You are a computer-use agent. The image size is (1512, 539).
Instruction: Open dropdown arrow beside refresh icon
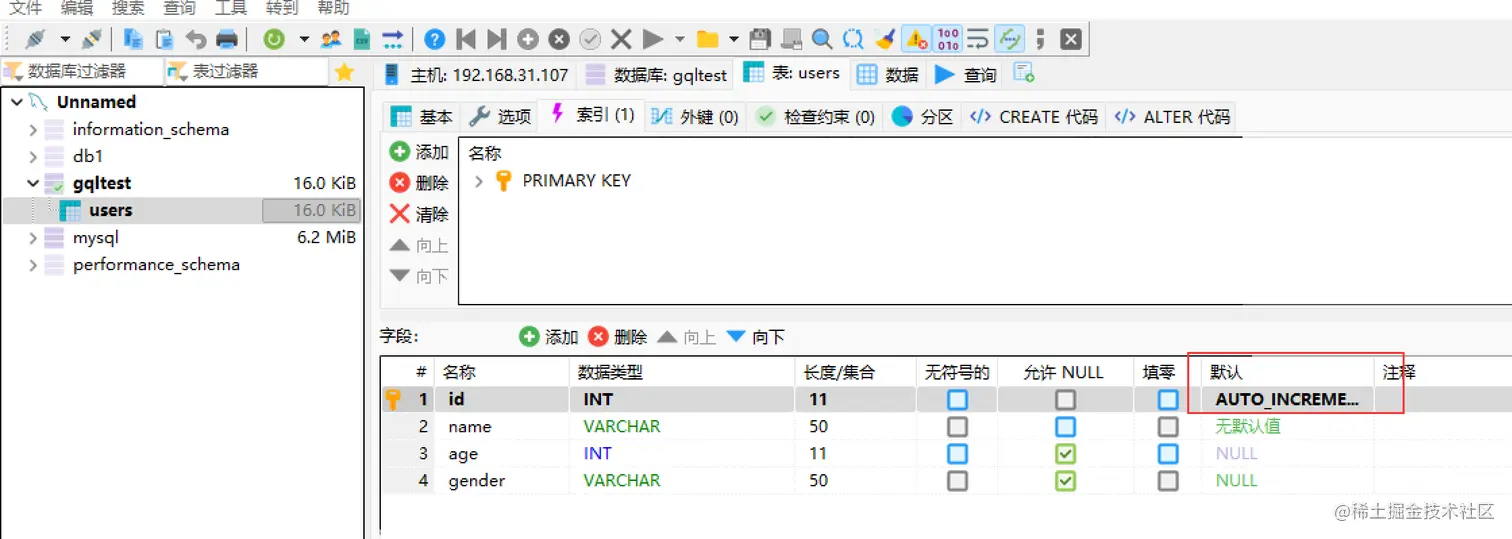(x=304, y=39)
